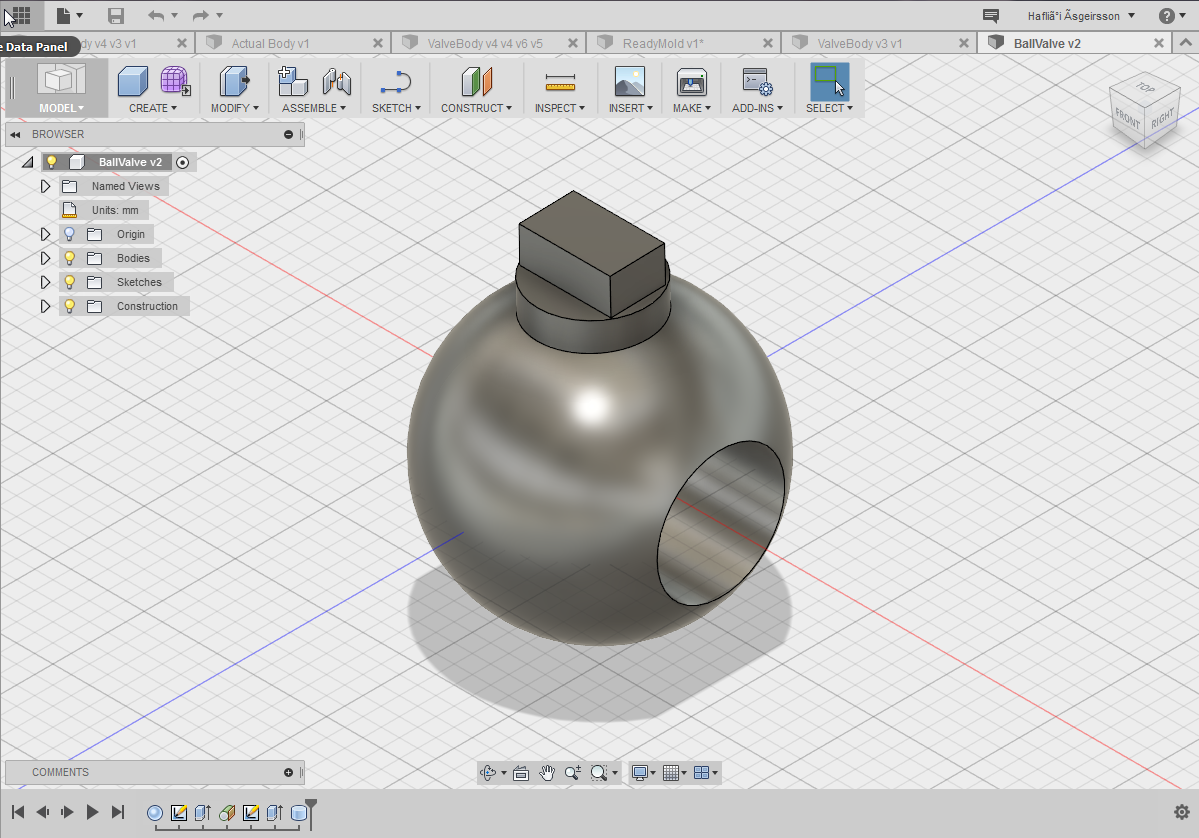Click the Joint assemble icon

tap(336, 81)
